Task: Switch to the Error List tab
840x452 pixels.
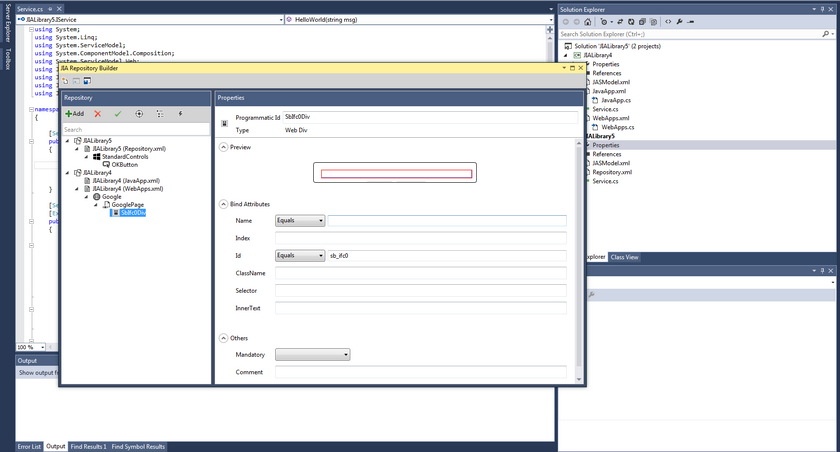Action: tap(29, 447)
